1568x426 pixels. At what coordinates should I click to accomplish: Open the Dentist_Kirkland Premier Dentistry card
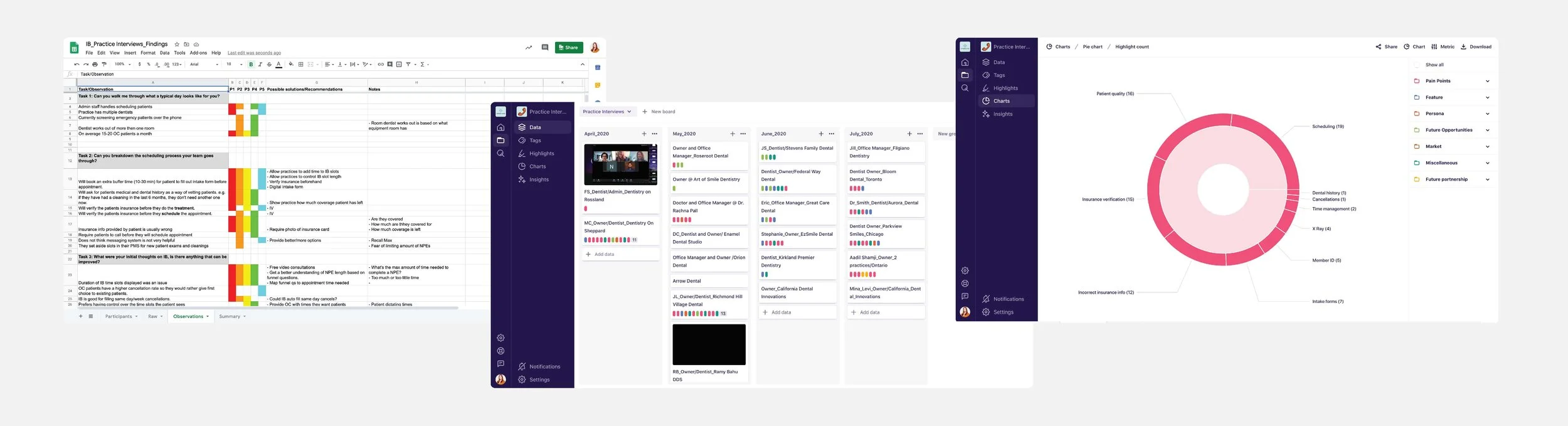point(797,266)
